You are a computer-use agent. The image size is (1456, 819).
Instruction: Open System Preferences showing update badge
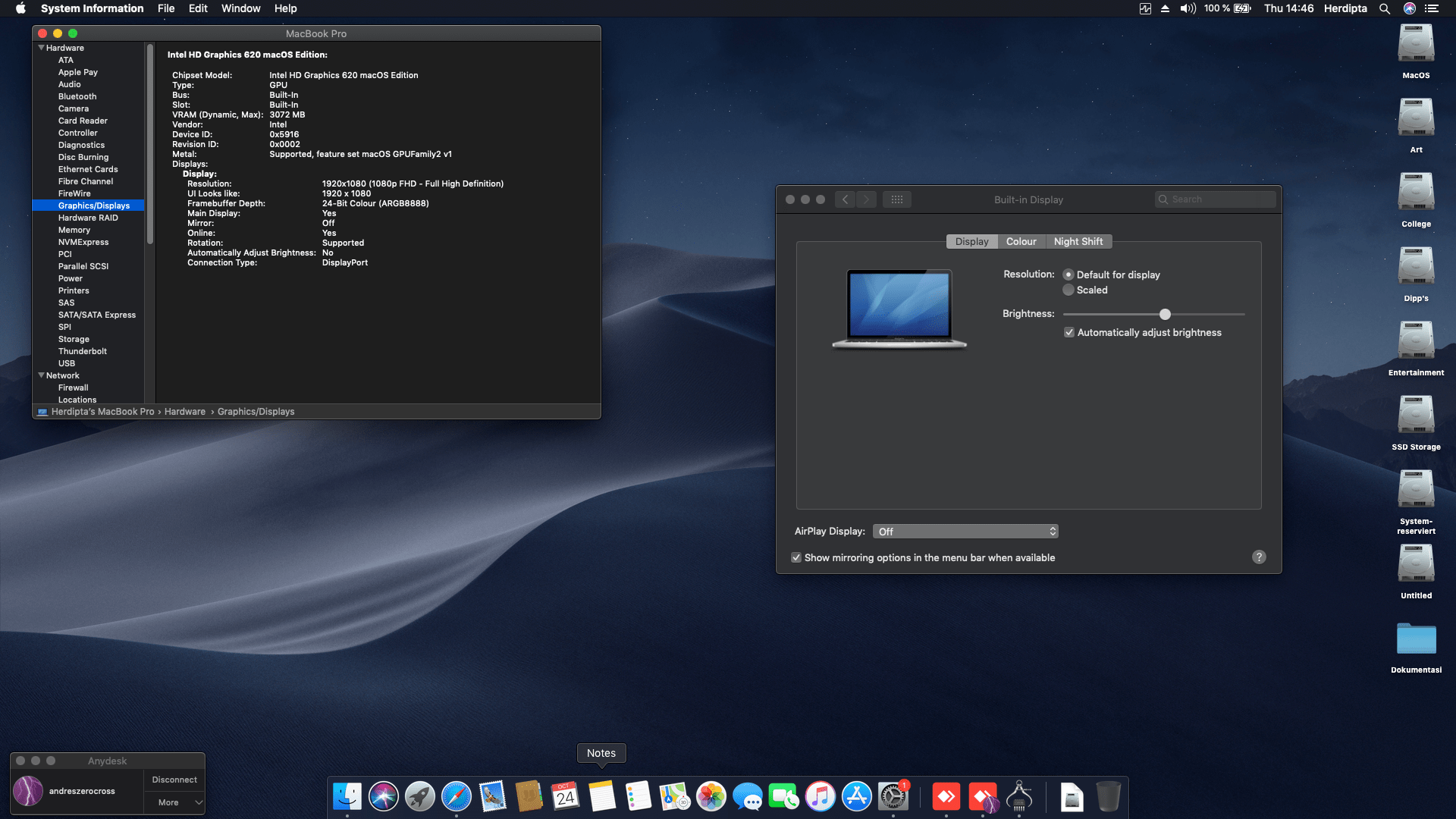pos(893,797)
